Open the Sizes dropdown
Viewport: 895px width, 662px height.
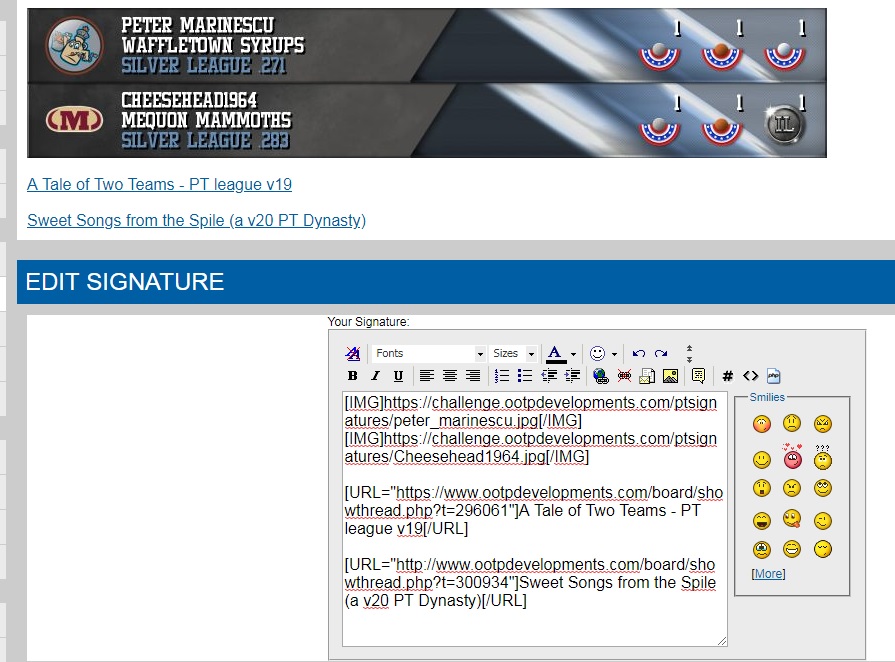(x=514, y=354)
